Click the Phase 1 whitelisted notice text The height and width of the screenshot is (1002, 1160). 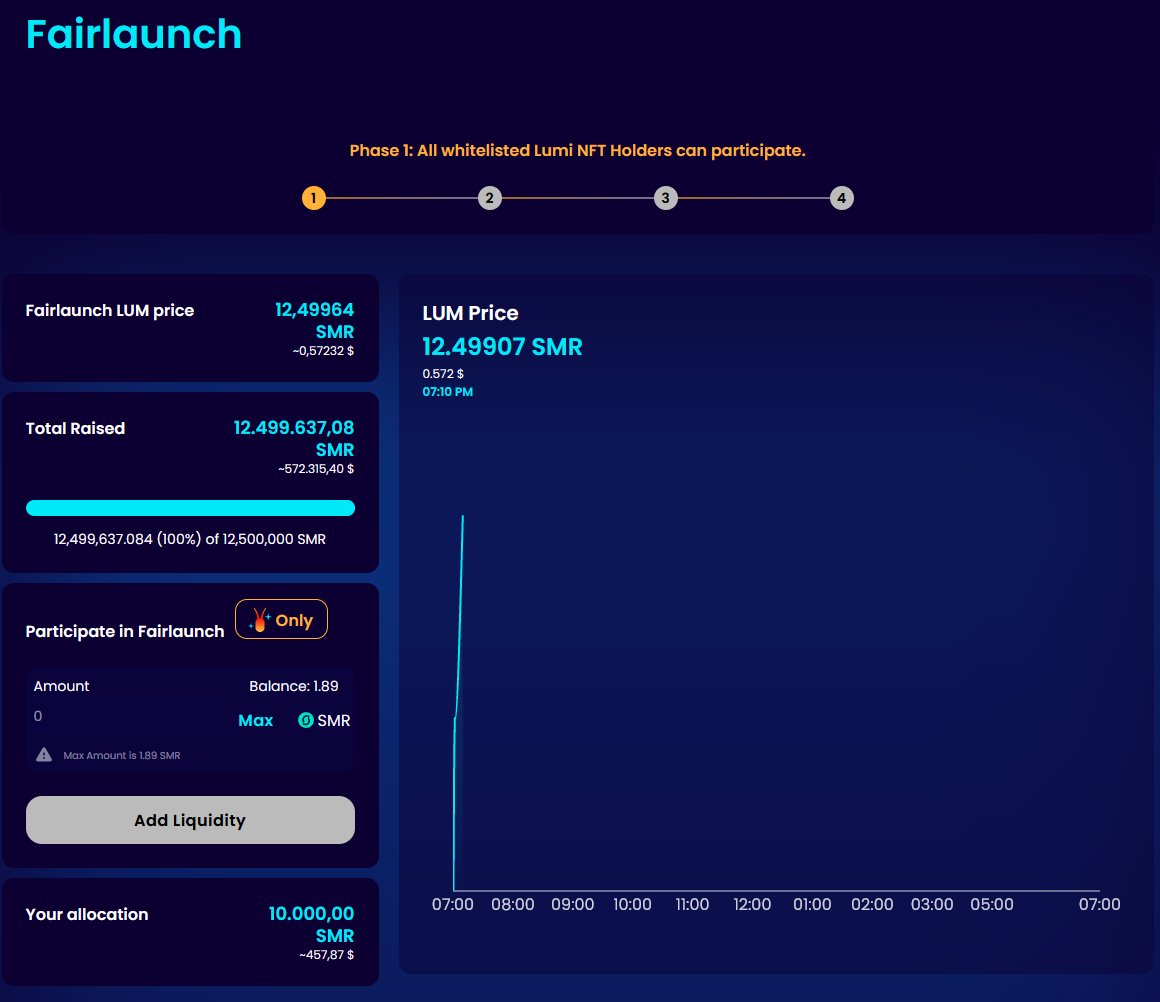577,150
